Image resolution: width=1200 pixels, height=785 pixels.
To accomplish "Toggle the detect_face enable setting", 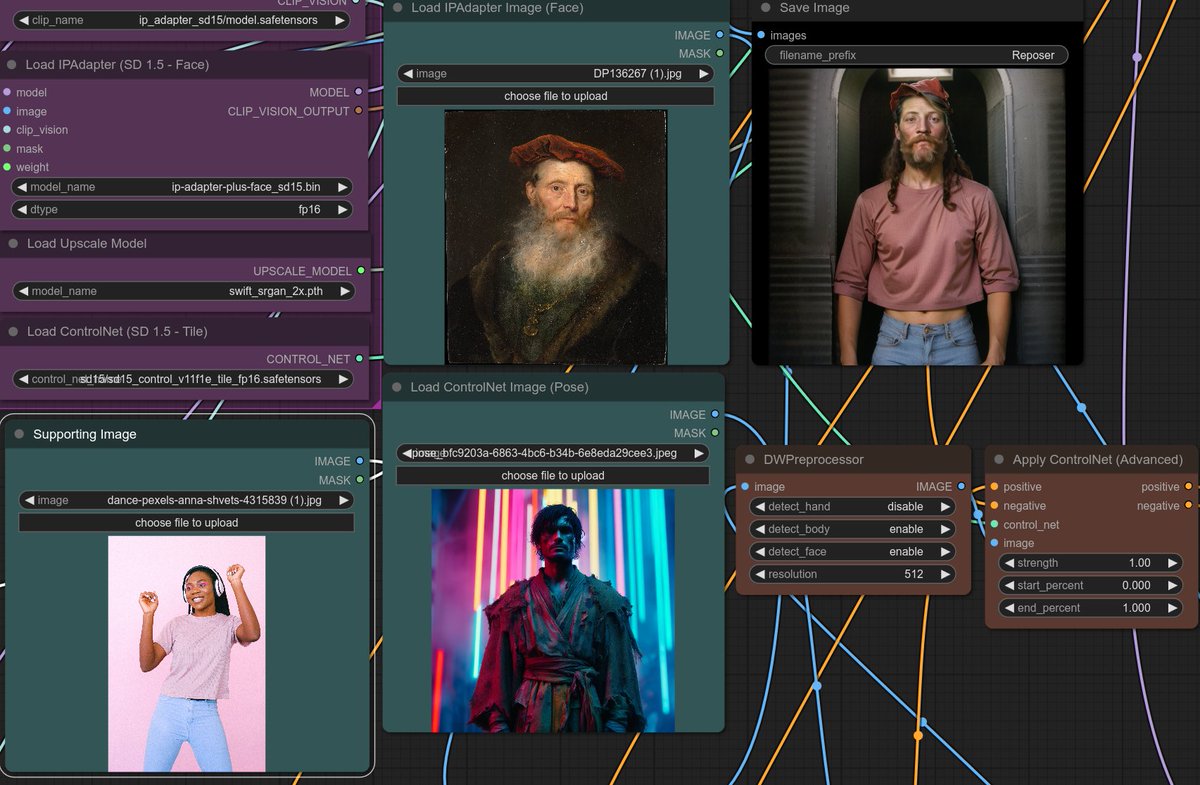I will tap(852, 552).
